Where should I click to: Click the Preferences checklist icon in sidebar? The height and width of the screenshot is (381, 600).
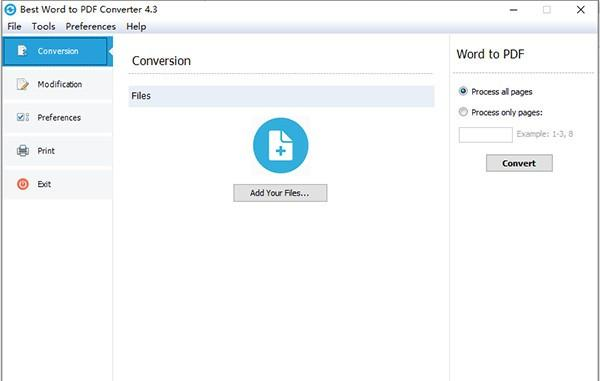[x=23, y=117]
